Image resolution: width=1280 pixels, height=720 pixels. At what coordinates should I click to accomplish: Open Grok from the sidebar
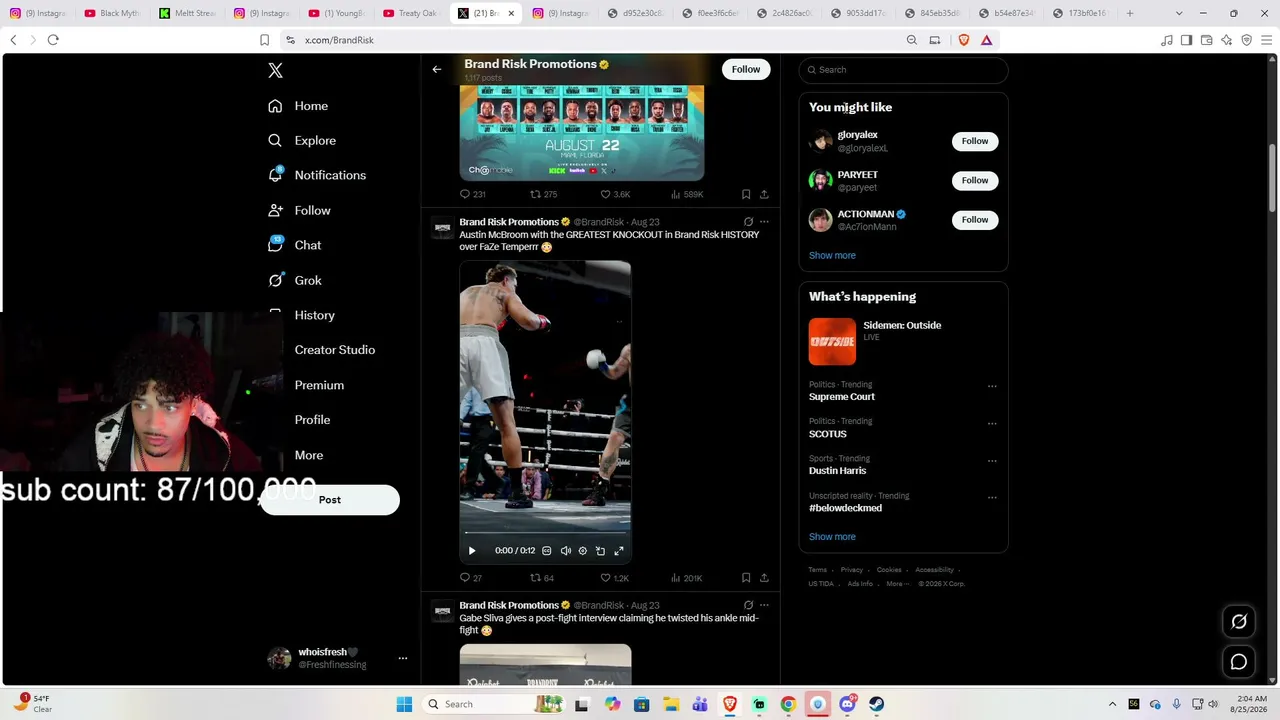click(295, 281)
